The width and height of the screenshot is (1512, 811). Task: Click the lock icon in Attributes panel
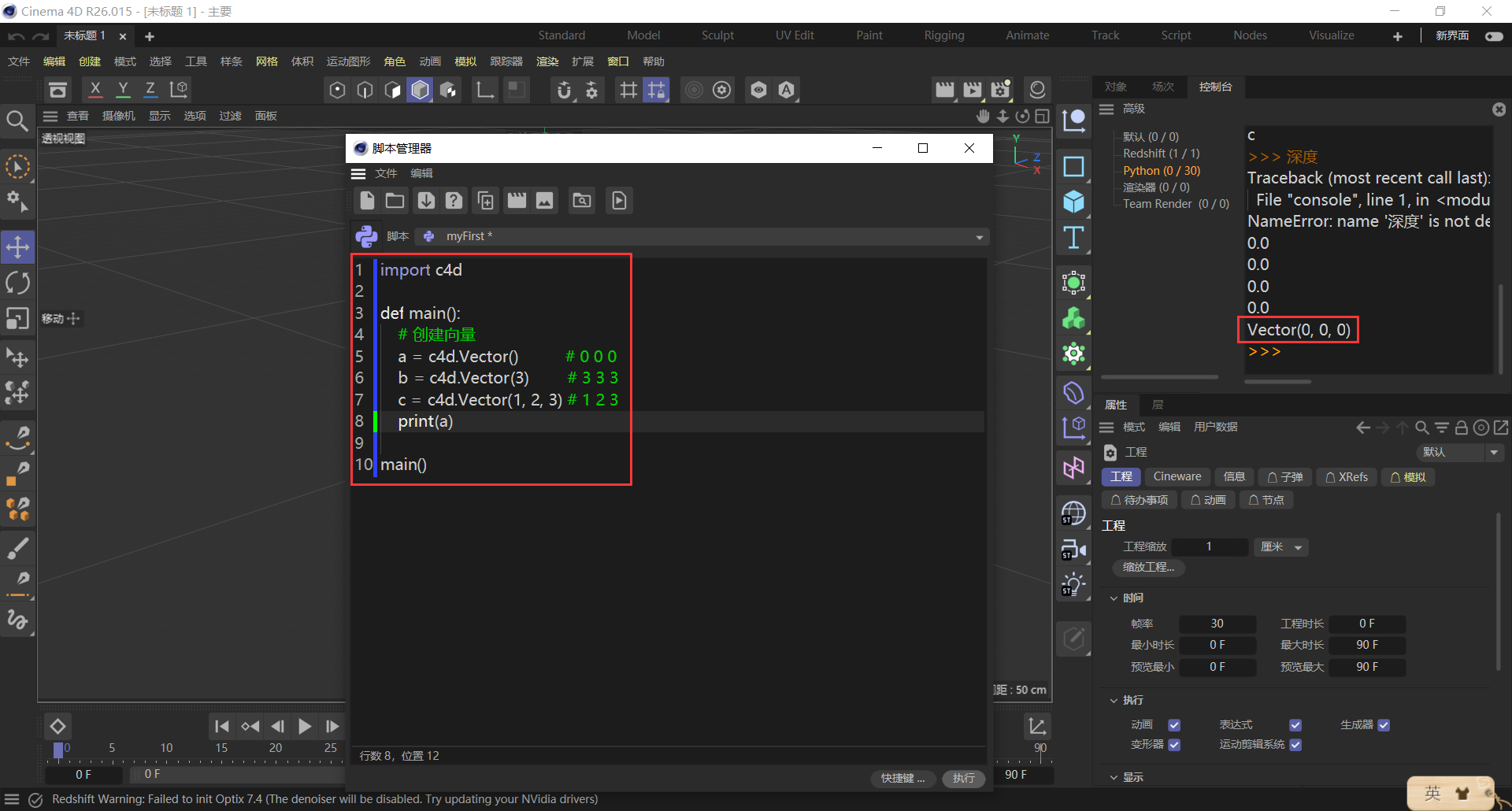click(1462, 428)
